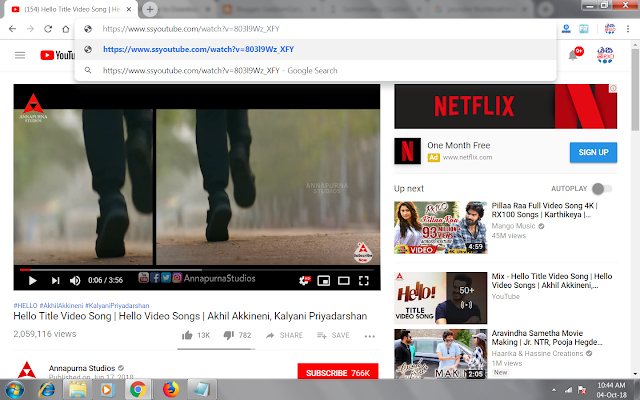The width and height of the screenshot is (640, 400).
Task: Click the browser forward arrow
Action: [30, 29]
